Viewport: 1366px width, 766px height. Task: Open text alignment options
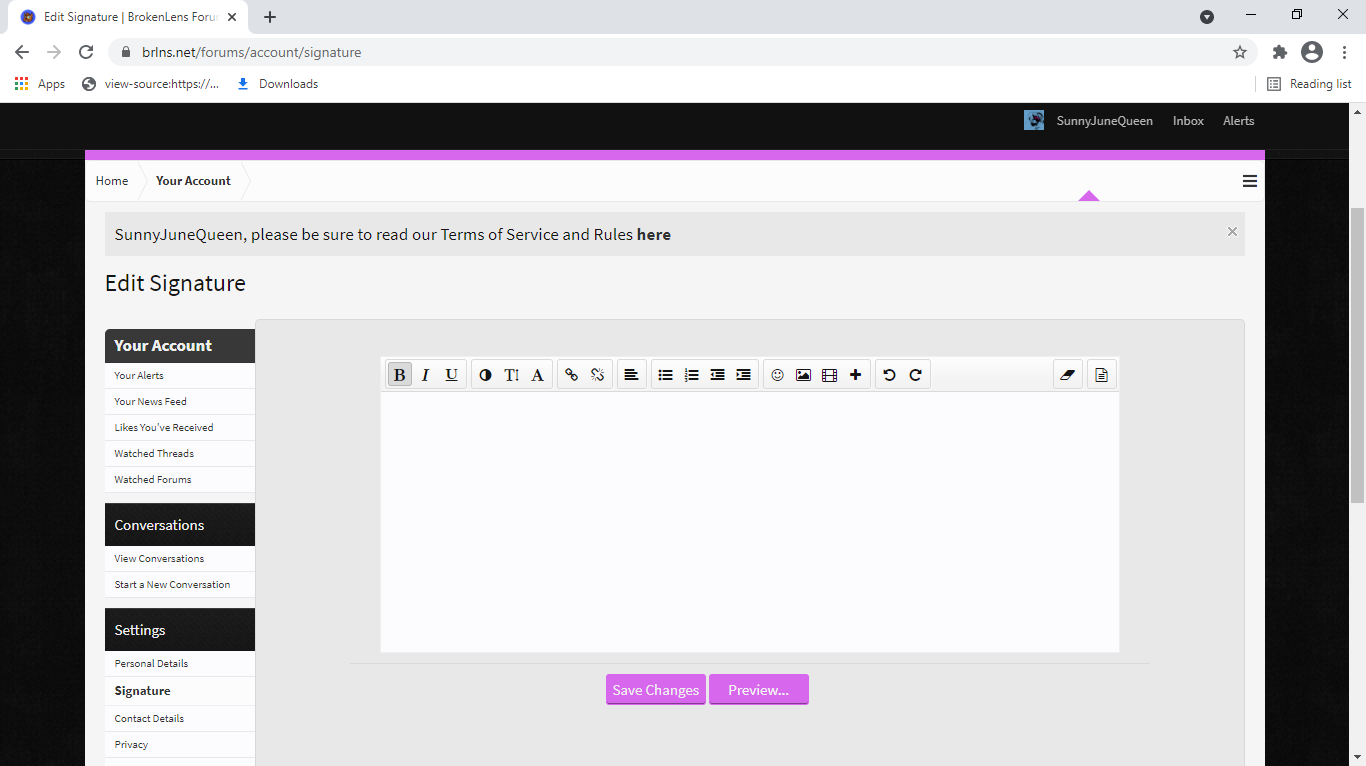[631, 375]
